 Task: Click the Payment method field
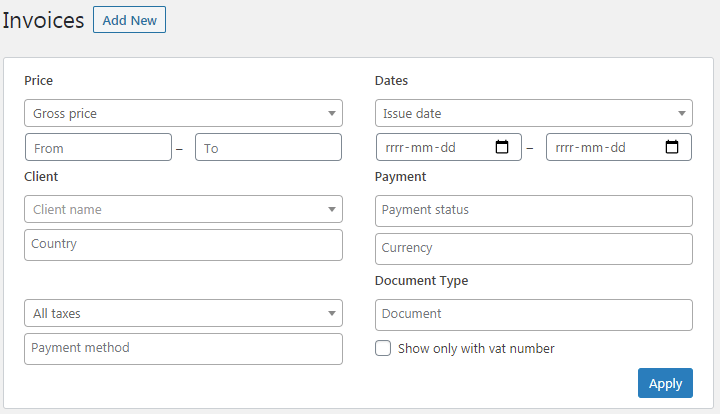(183, 349)
